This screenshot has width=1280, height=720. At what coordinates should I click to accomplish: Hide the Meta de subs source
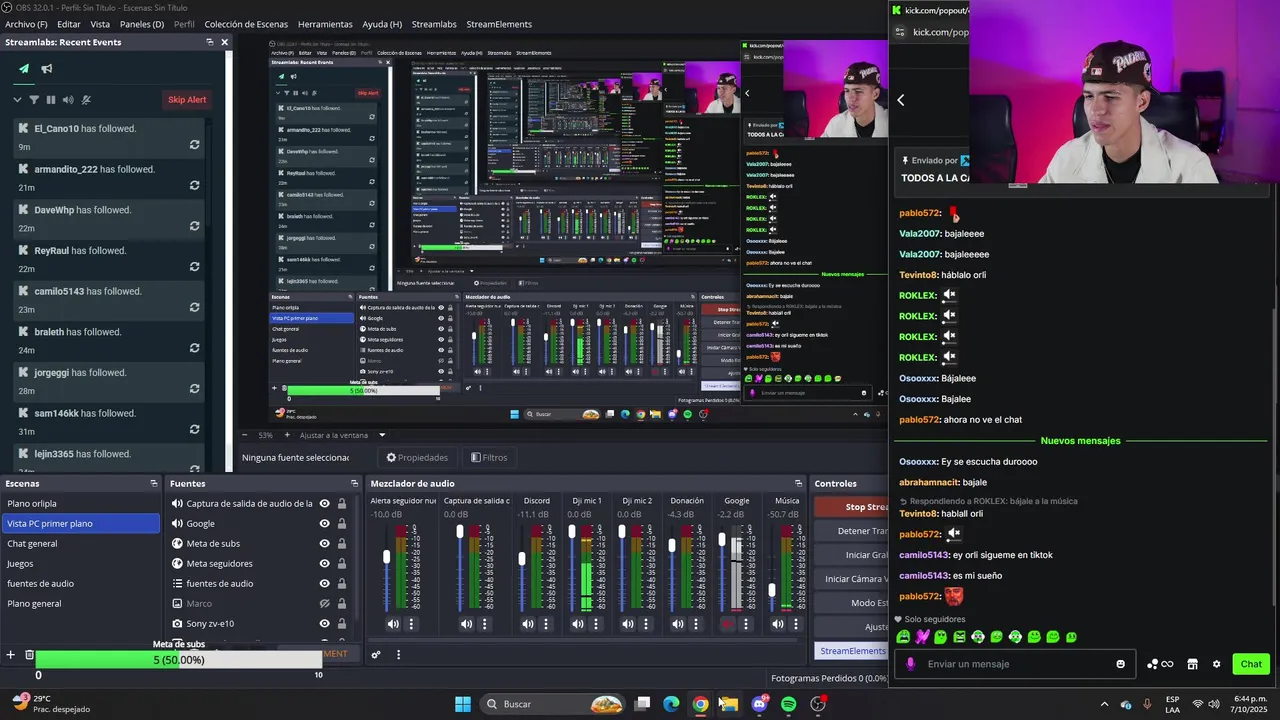tap(324, 543)
